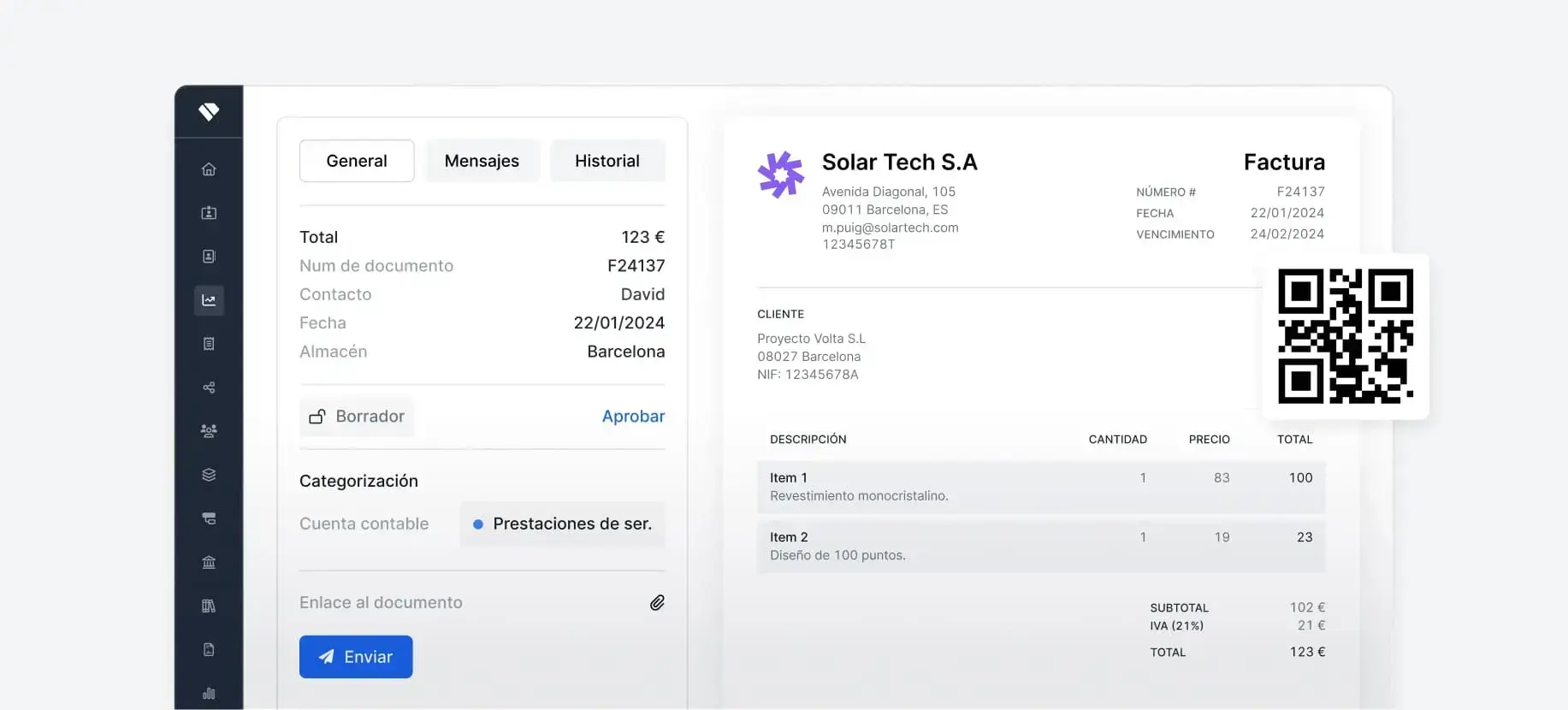Click the Factura heading
Viewport: 1568px width, 710px height.
point(1284,162)
